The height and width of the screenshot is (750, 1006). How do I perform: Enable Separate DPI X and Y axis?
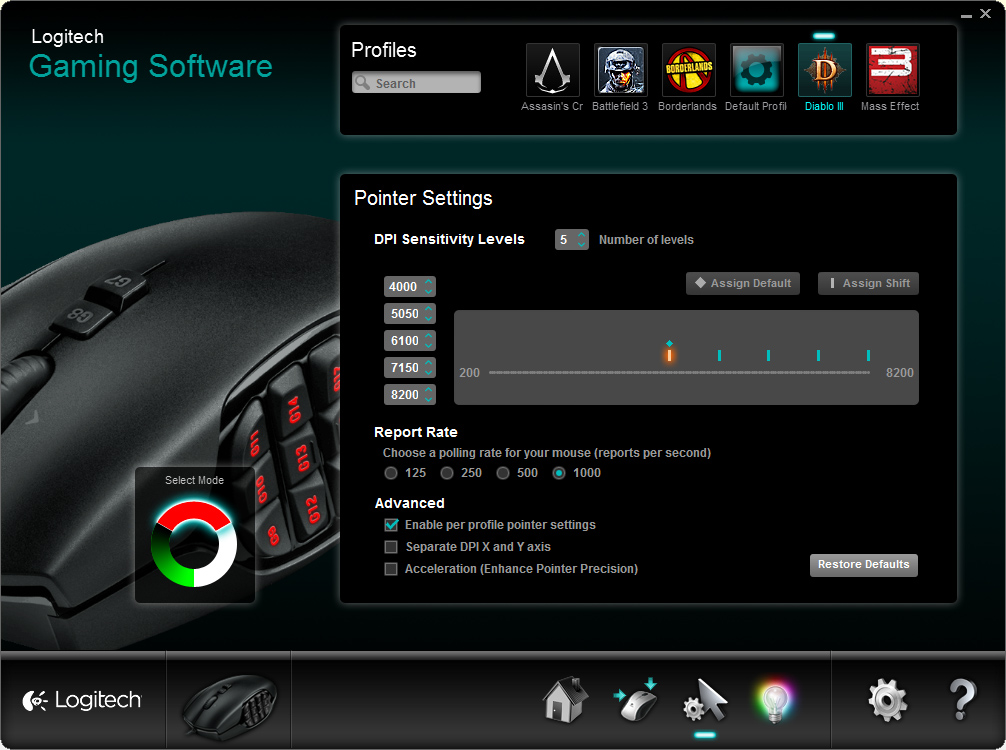392,547
